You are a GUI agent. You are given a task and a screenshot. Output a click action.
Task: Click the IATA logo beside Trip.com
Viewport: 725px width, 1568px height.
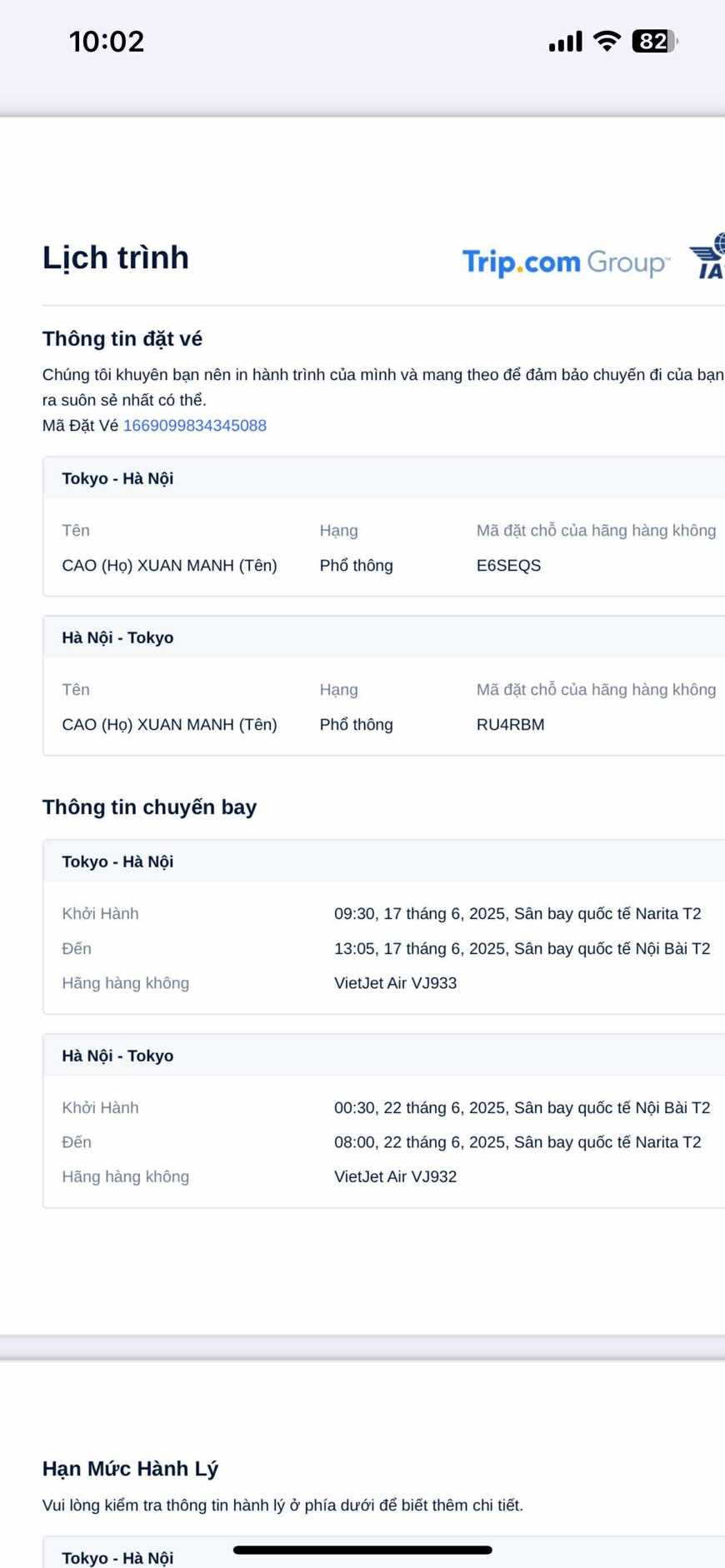pos(708,256)
